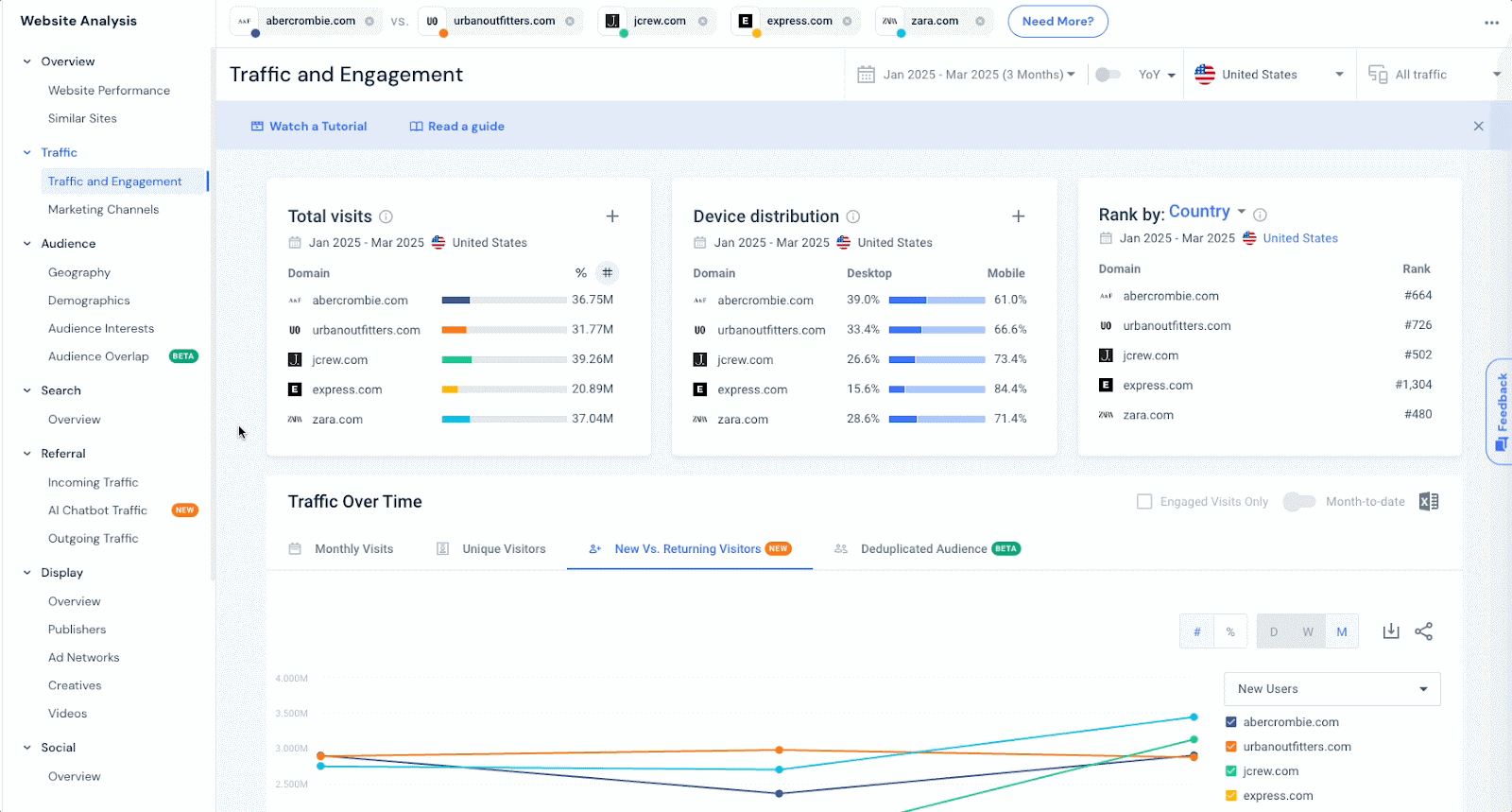Image resolution: width=1512 pixels, height=812 pixels.
Task: Switch to the Deduplicated Audience tab
Action: pyautogui.click(x=927, y=549)
